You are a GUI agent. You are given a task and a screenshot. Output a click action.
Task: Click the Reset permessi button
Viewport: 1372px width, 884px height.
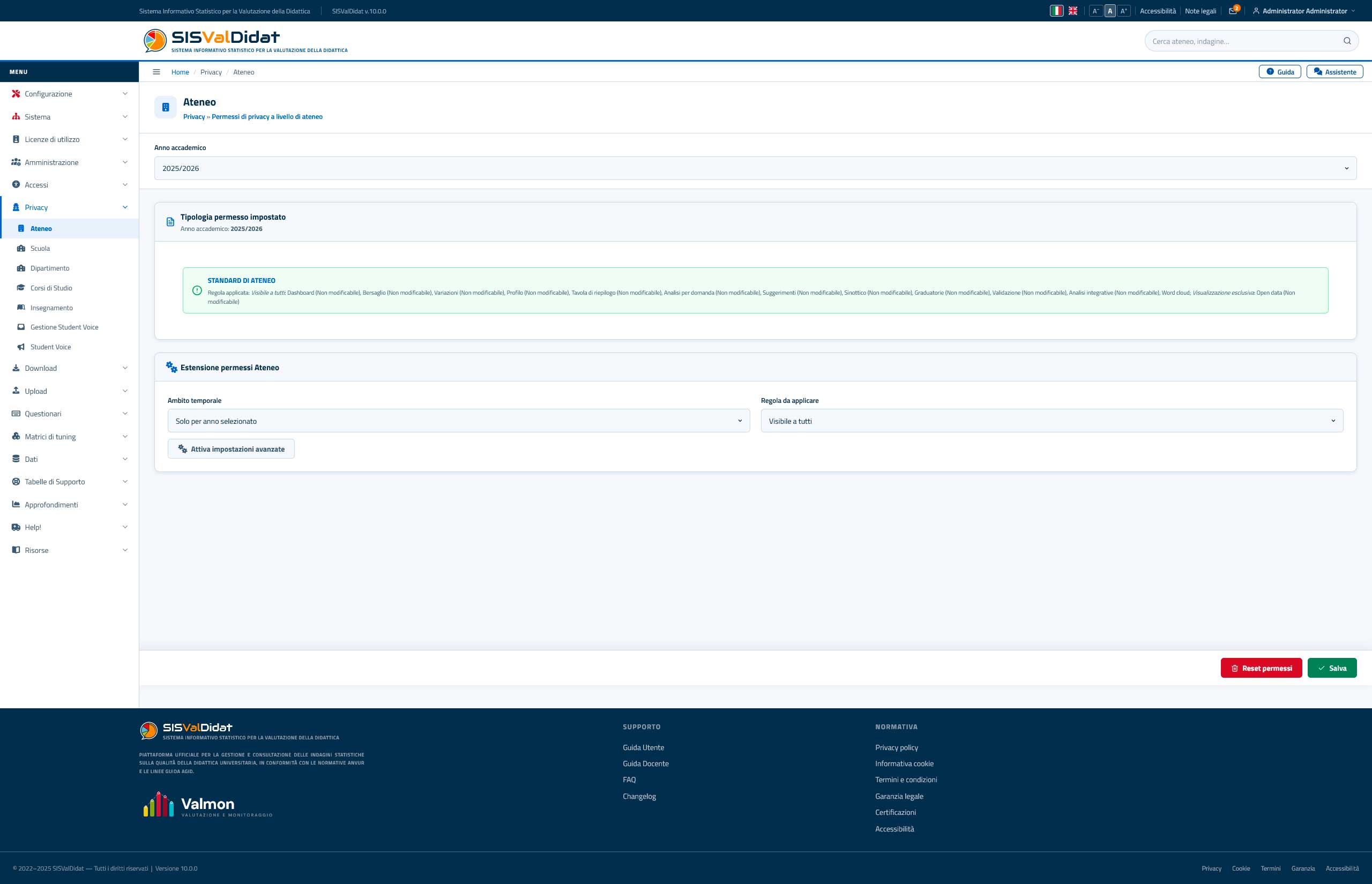pos(1261,668)
